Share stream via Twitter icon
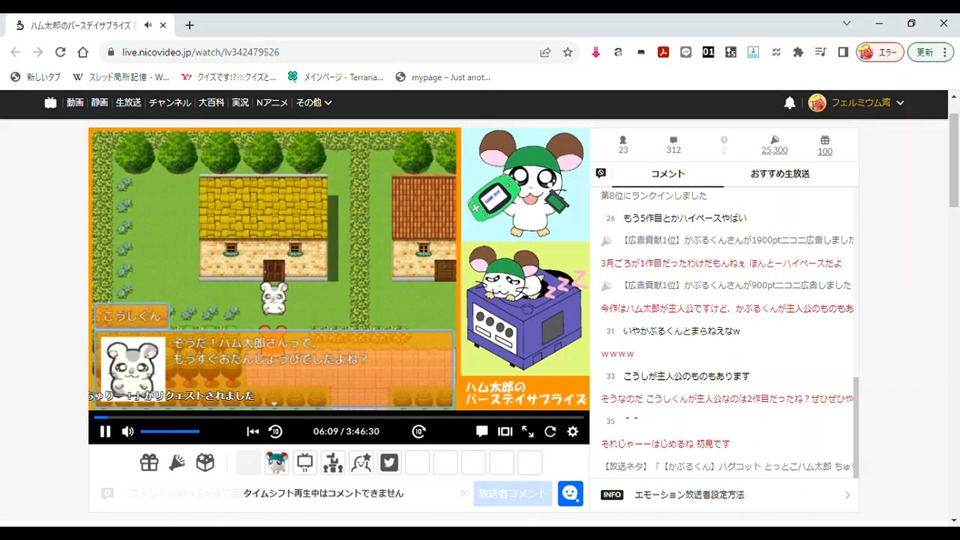This screenshot has height=540, width=960. tap(389, 463)
